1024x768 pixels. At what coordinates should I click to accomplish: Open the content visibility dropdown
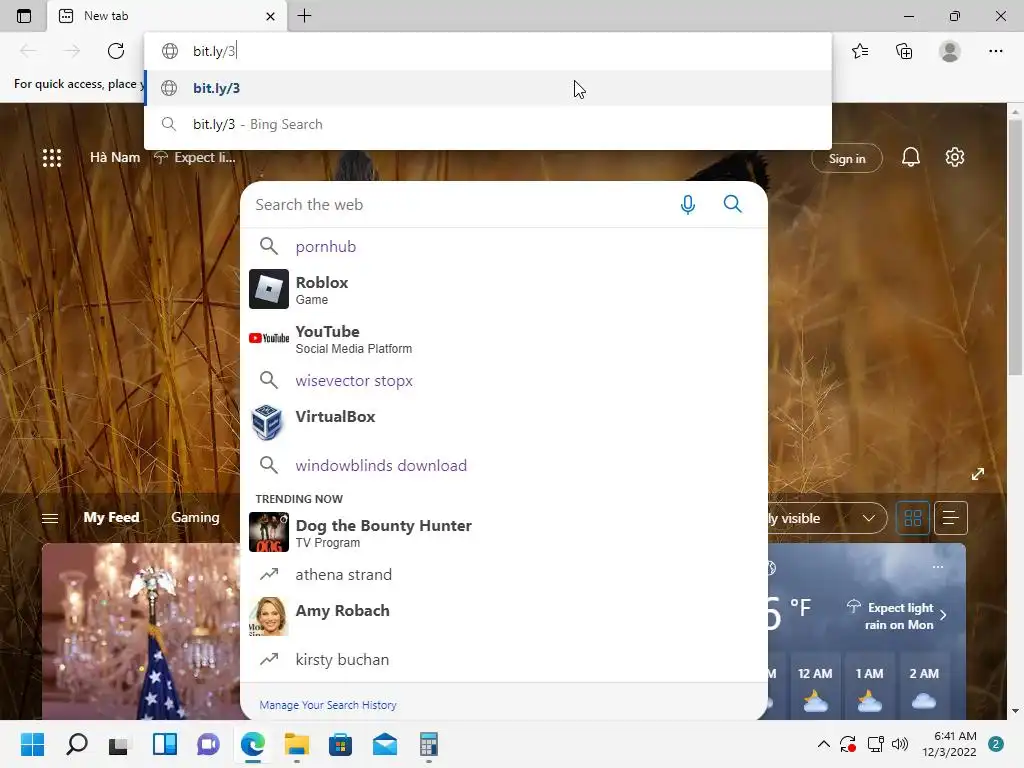[x=826, y=519]
